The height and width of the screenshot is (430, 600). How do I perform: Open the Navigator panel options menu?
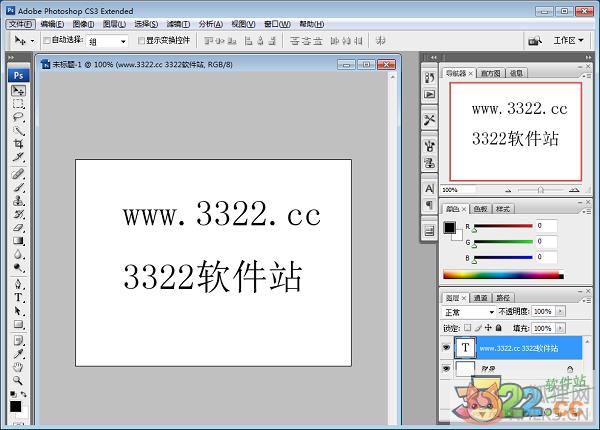point(586,76)
